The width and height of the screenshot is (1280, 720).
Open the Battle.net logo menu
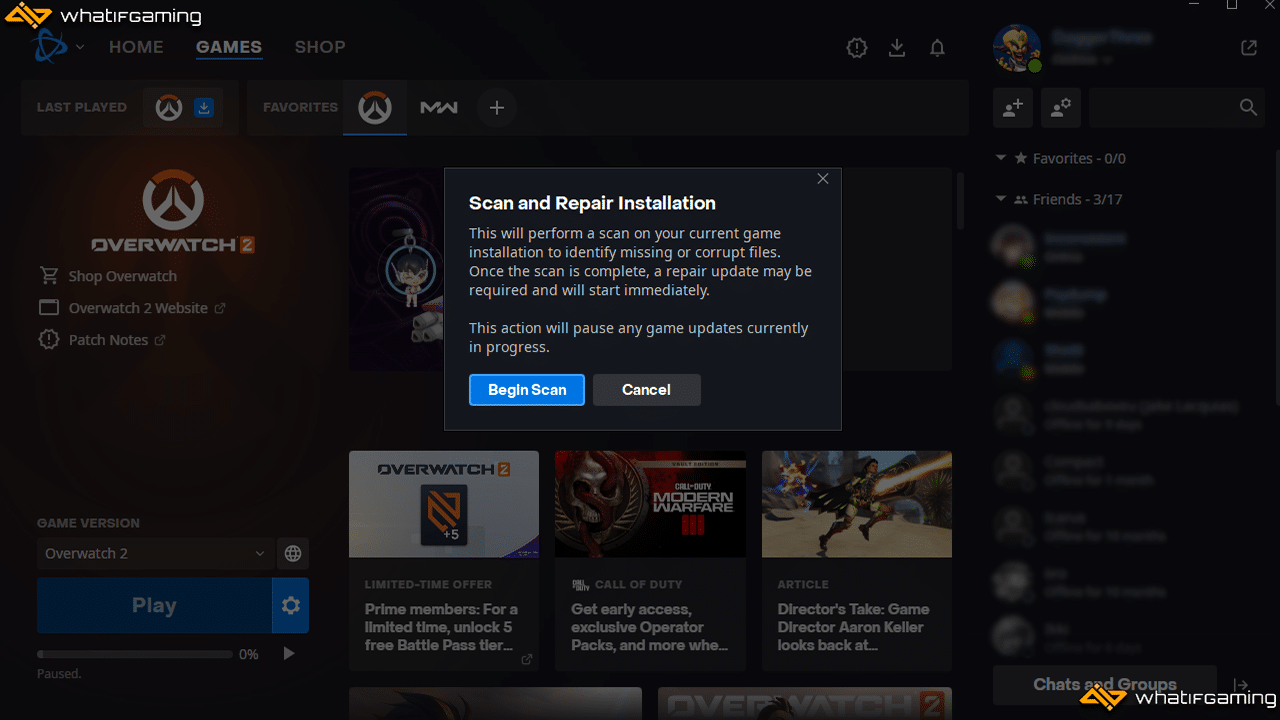tap(58, 47)
